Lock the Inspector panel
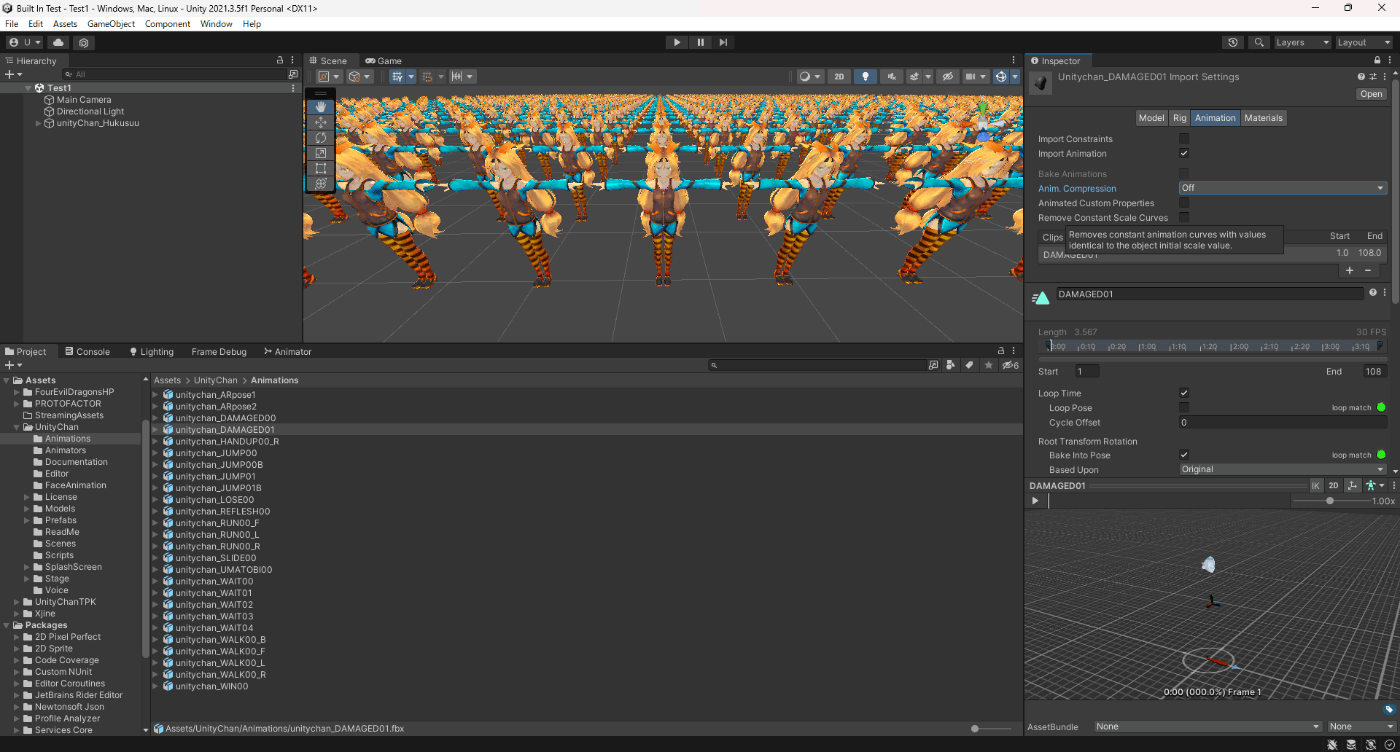This screenshot has height=752, width=1400. point(1377,61)
